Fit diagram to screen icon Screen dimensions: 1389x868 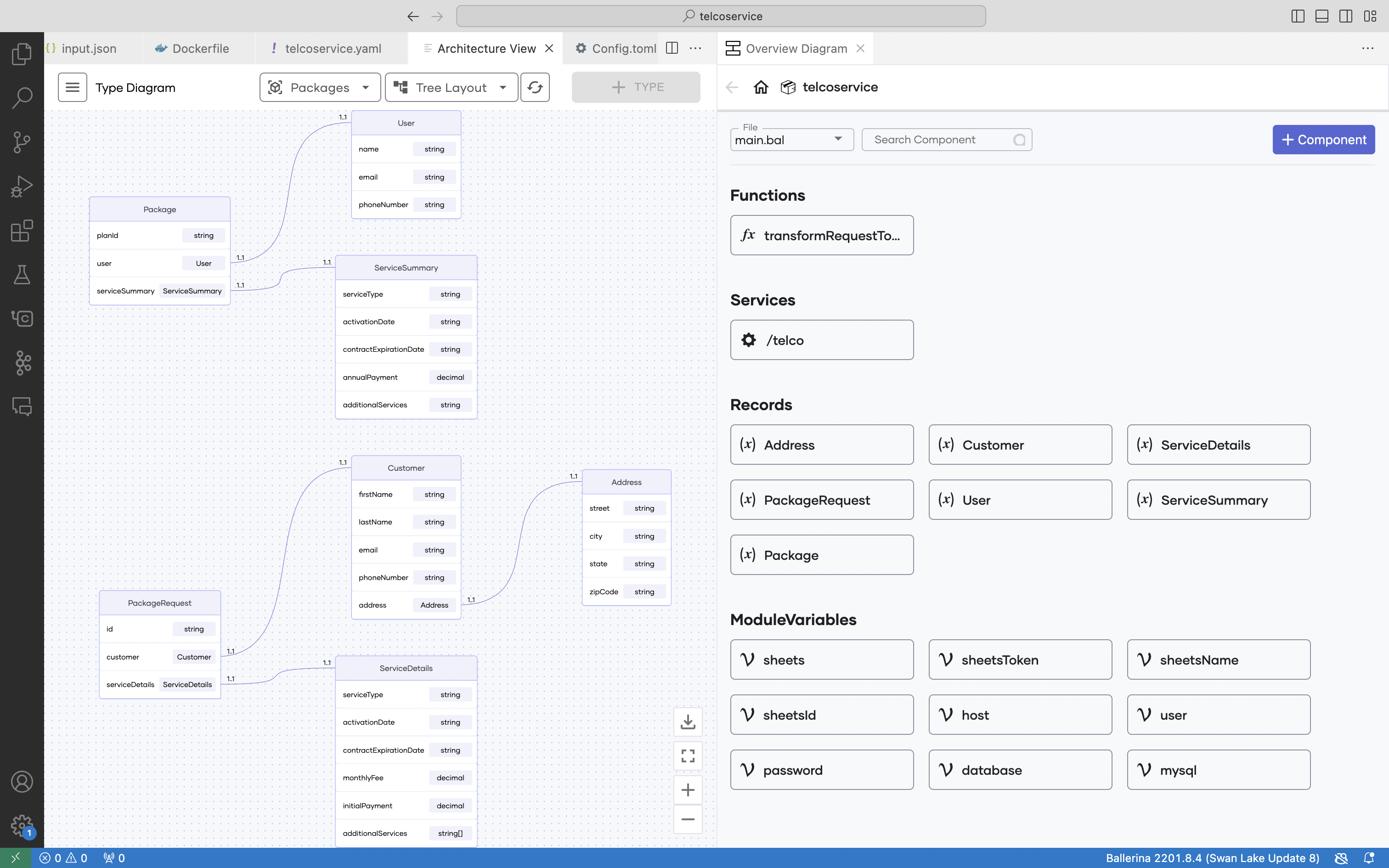click(687, 755)
